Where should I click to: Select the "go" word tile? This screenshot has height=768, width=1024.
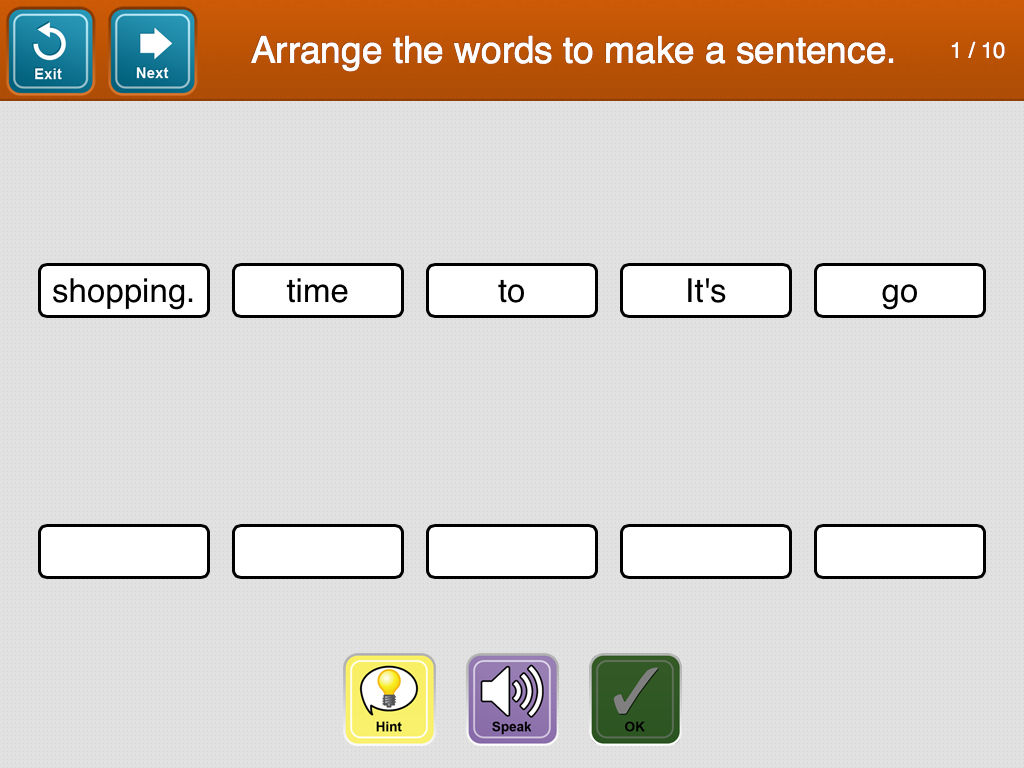click(x=900, y=291)
